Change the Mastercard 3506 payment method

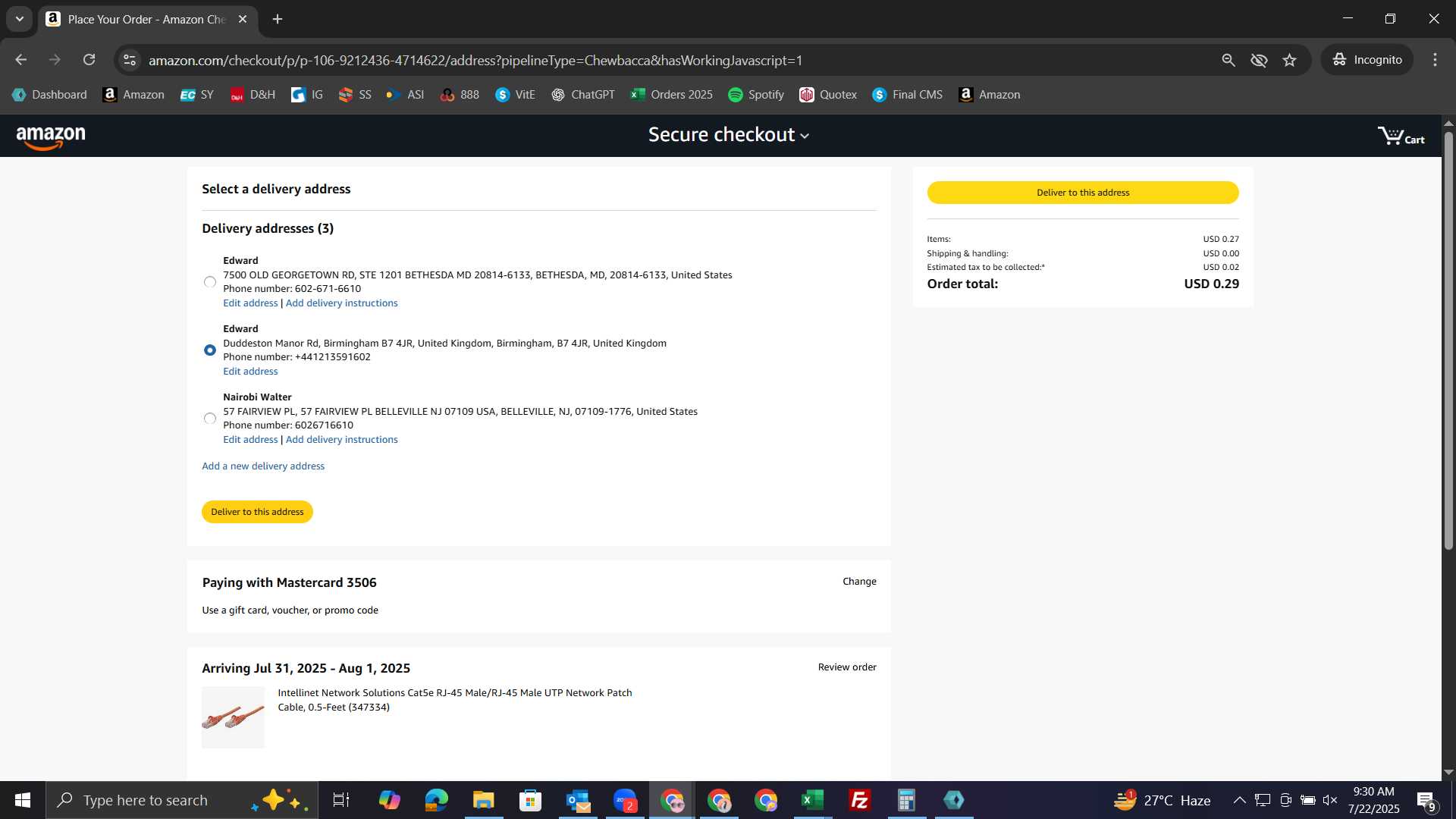859,582
